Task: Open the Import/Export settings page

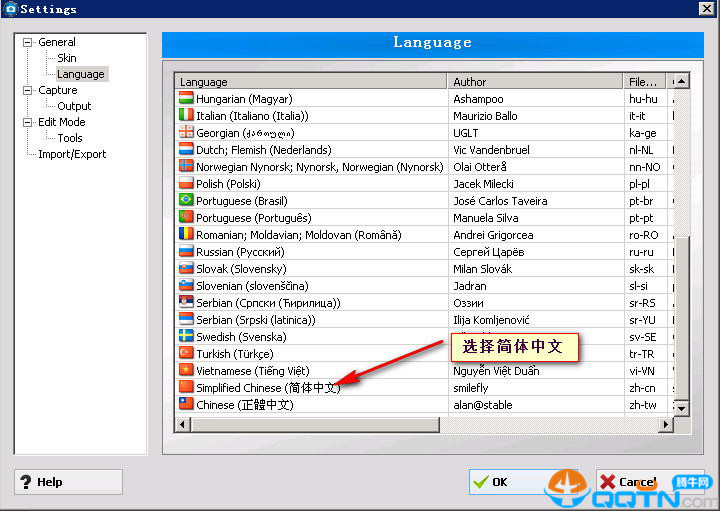Action: tap(72, 154)
